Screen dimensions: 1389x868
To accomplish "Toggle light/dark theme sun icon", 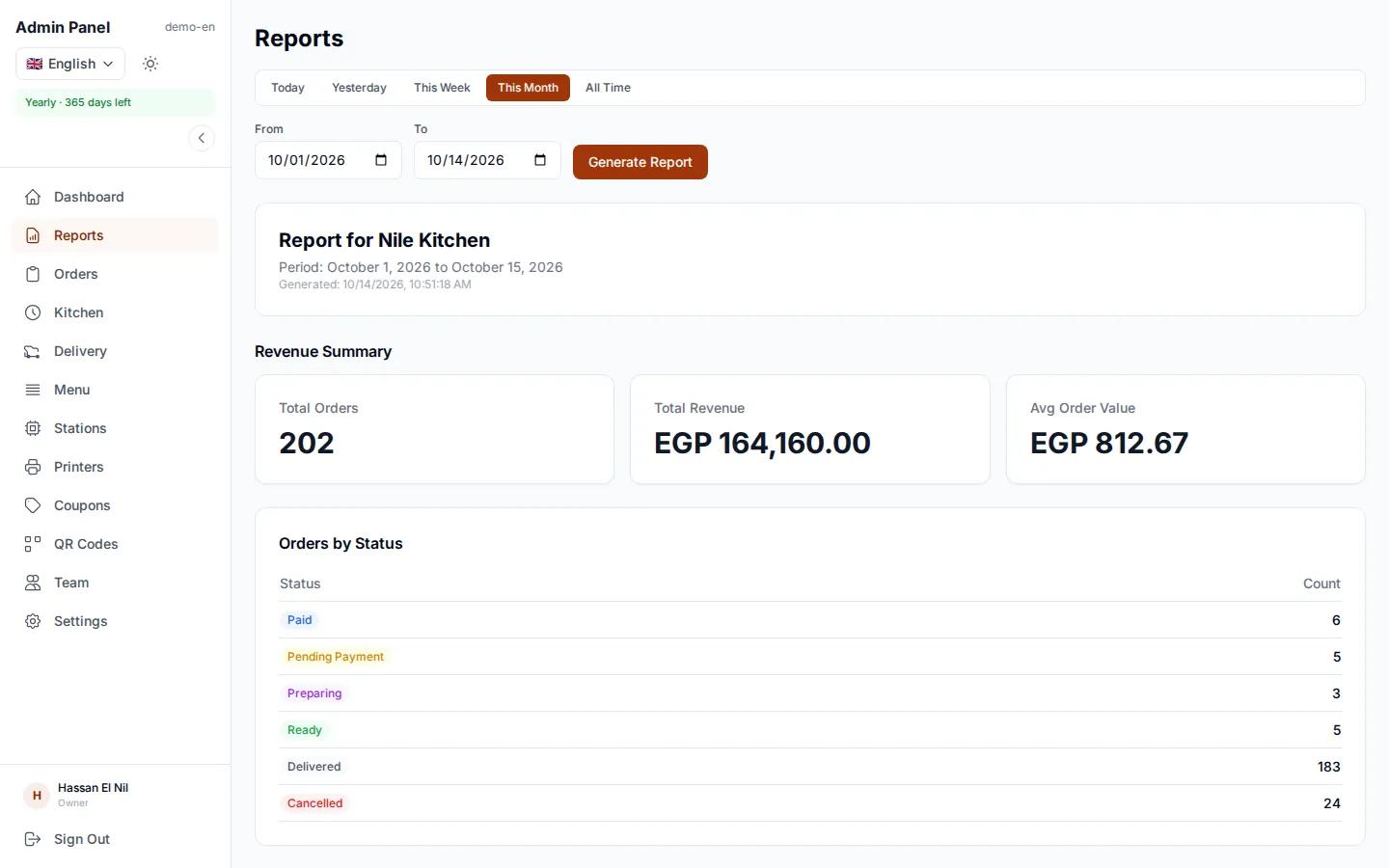I will point(150,64).
